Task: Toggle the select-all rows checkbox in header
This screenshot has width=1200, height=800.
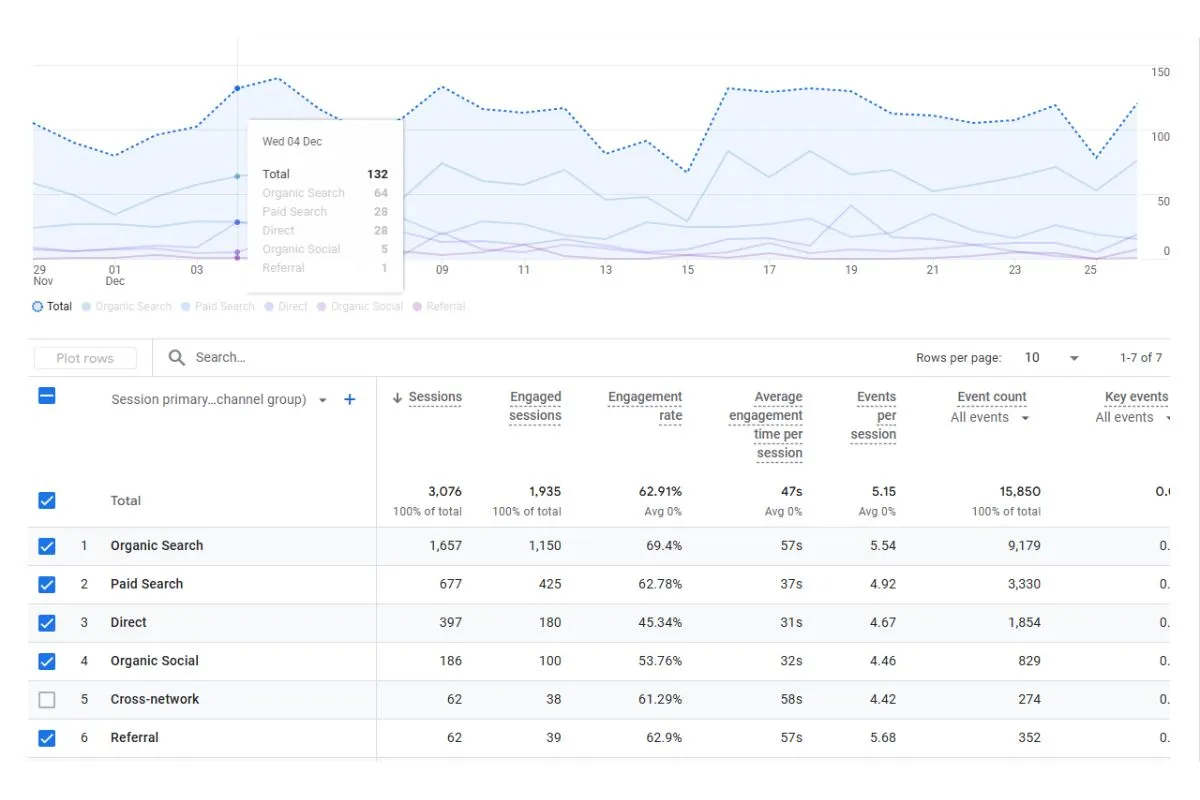Action: [47, 396]
